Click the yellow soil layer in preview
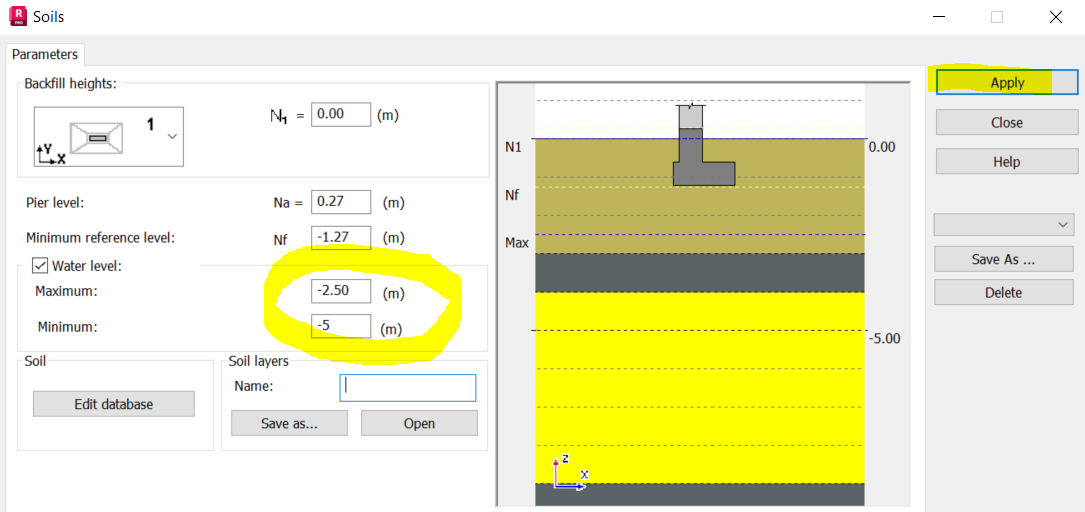 click(x=700, y=387)
